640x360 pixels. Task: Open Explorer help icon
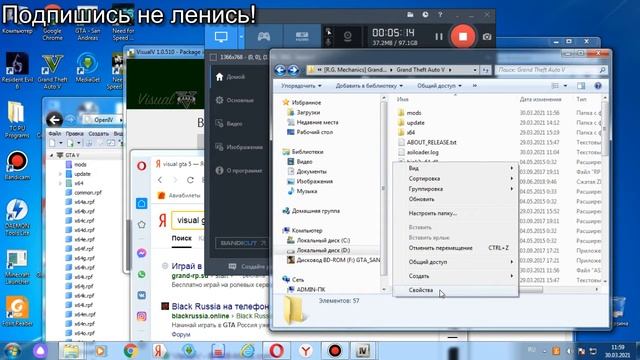598,86
